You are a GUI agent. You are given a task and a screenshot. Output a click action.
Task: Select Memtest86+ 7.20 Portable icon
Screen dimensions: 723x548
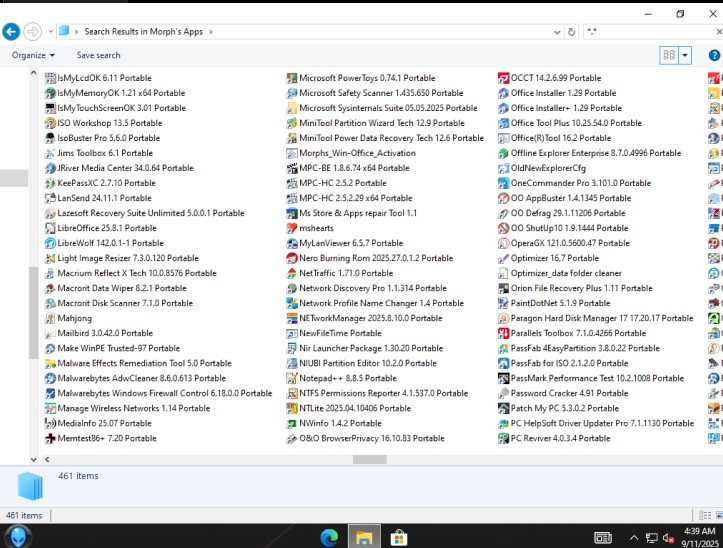coord(50,438)
